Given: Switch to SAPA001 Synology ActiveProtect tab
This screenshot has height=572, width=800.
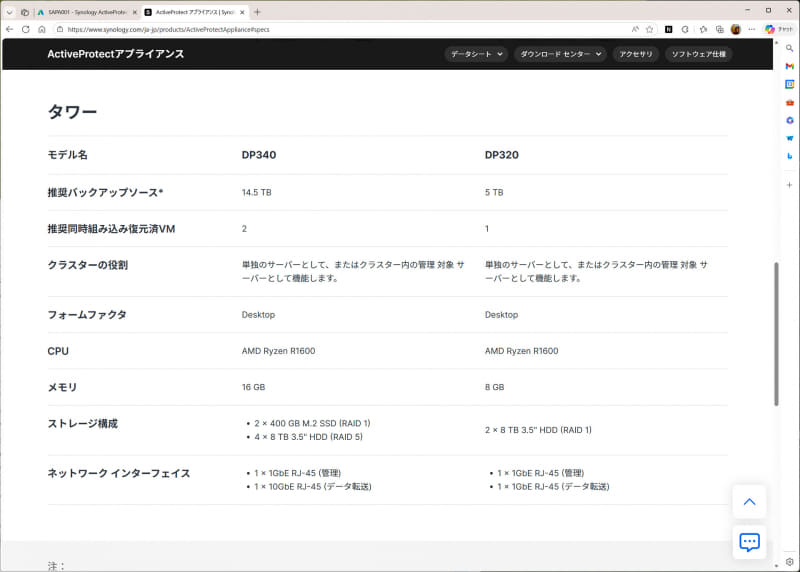Looking at the screenshot, I should point(87,12).
